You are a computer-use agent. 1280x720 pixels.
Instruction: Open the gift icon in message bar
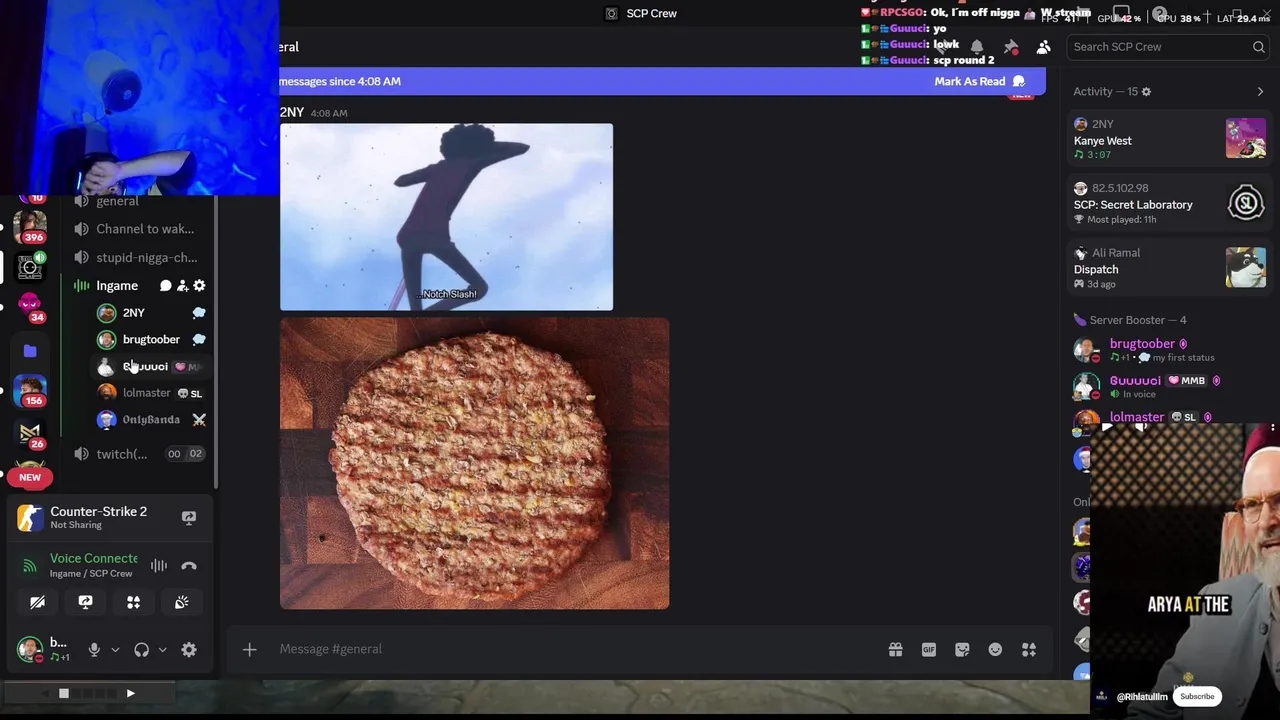895,650
